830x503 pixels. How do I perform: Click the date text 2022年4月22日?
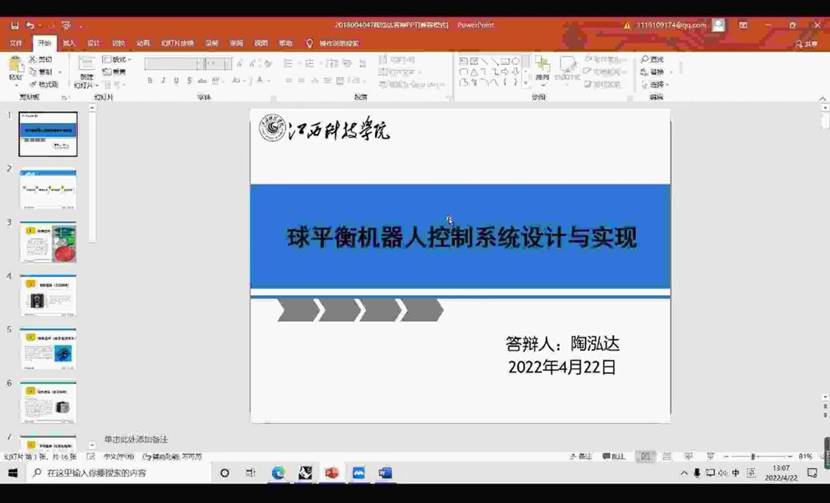click(562, 367)
